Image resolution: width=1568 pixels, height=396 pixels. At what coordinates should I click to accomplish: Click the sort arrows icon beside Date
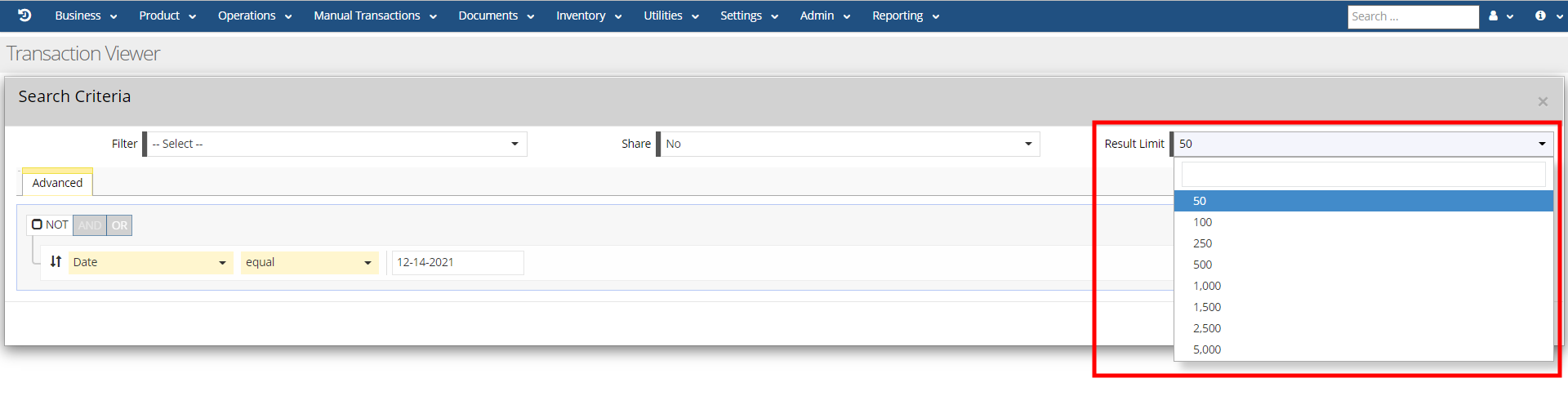point(56,262)
